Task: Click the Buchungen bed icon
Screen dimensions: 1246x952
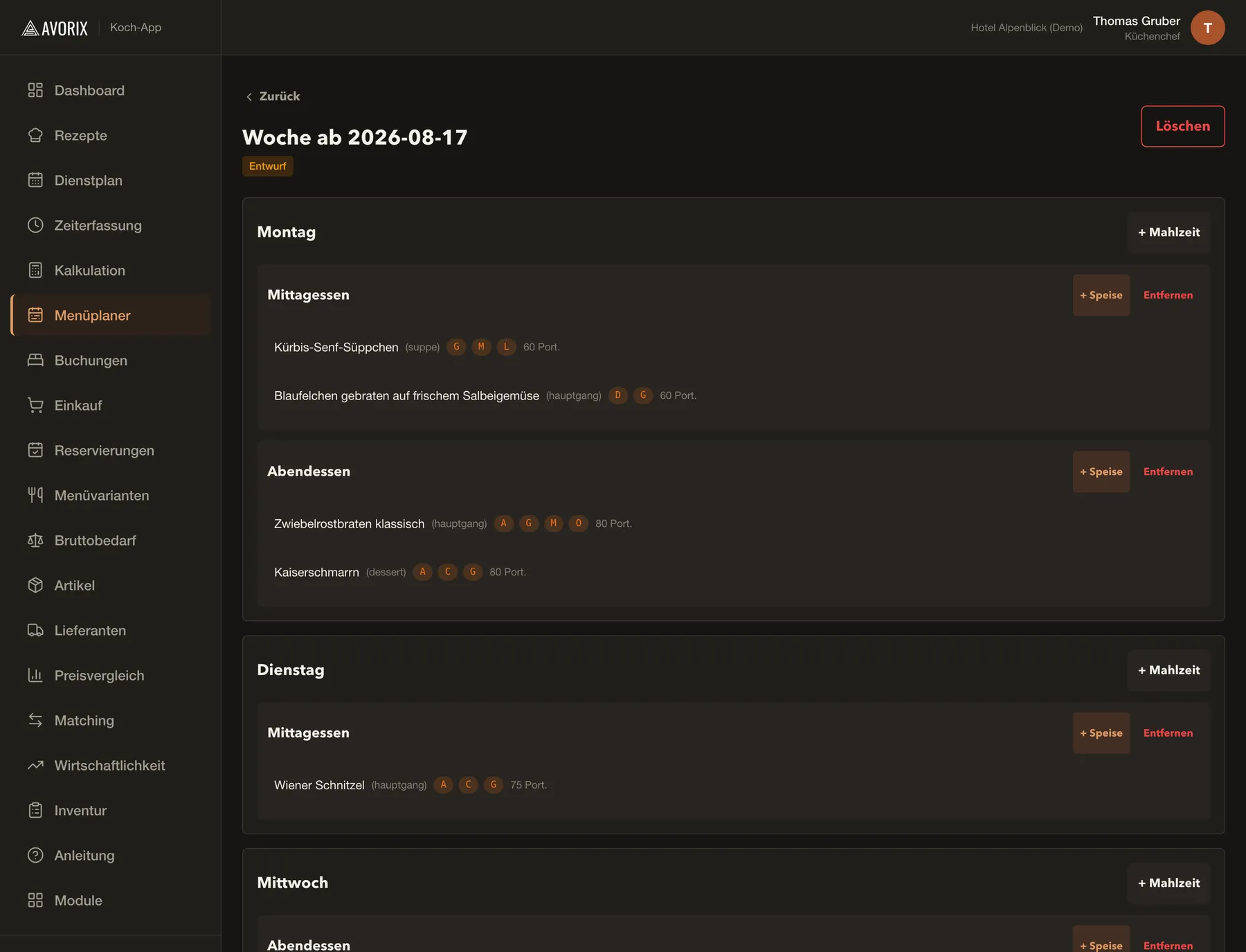Action: pyautogui.click(x=35, y=360)
